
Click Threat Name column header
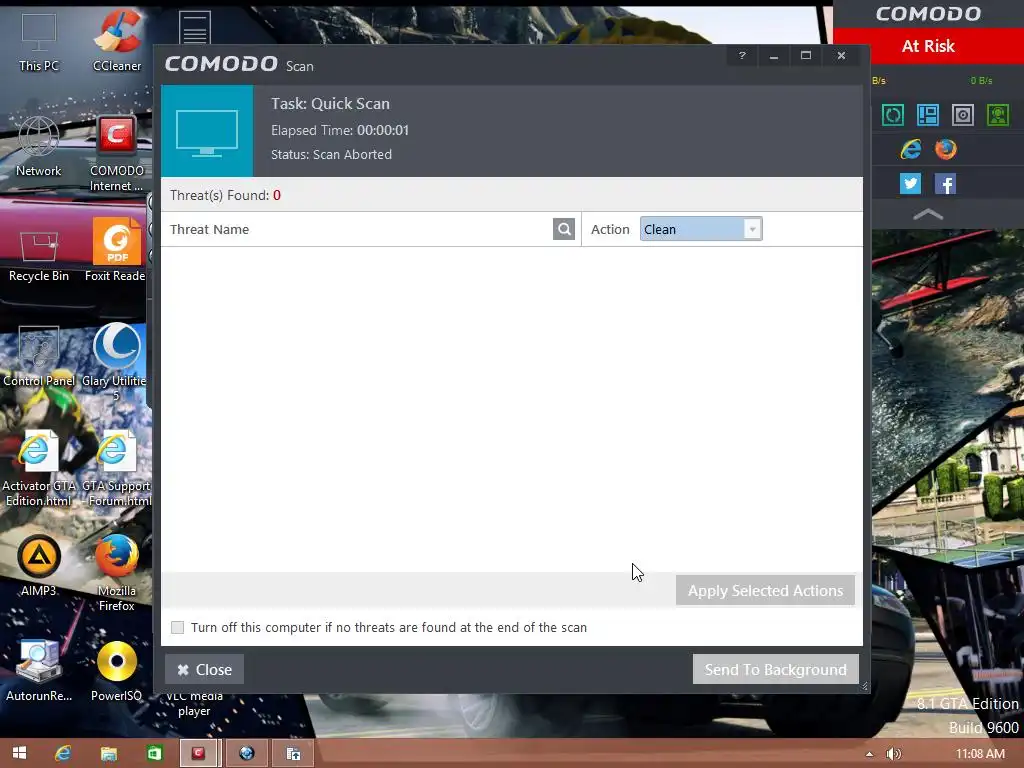(209, 229)
